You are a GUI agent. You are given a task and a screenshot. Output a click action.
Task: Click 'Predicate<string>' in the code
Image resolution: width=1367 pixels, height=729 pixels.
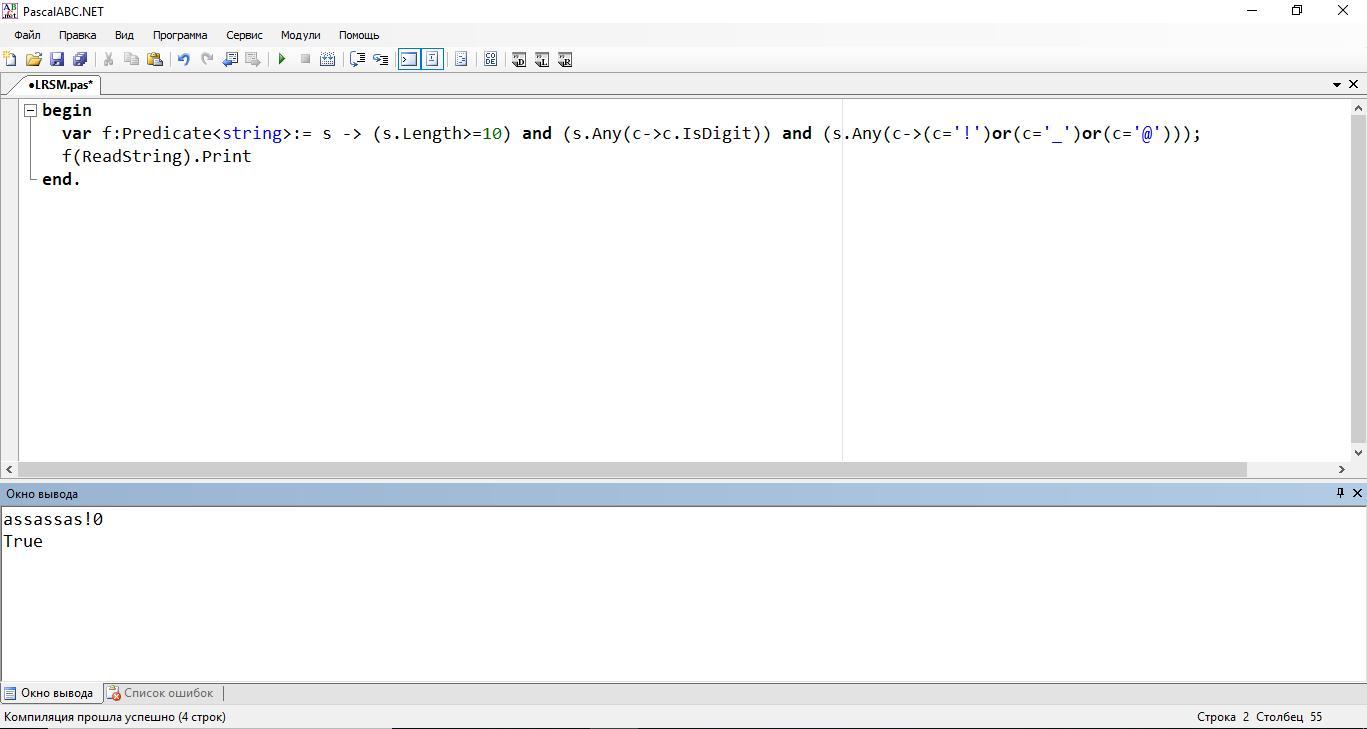(x=207, y=133)
